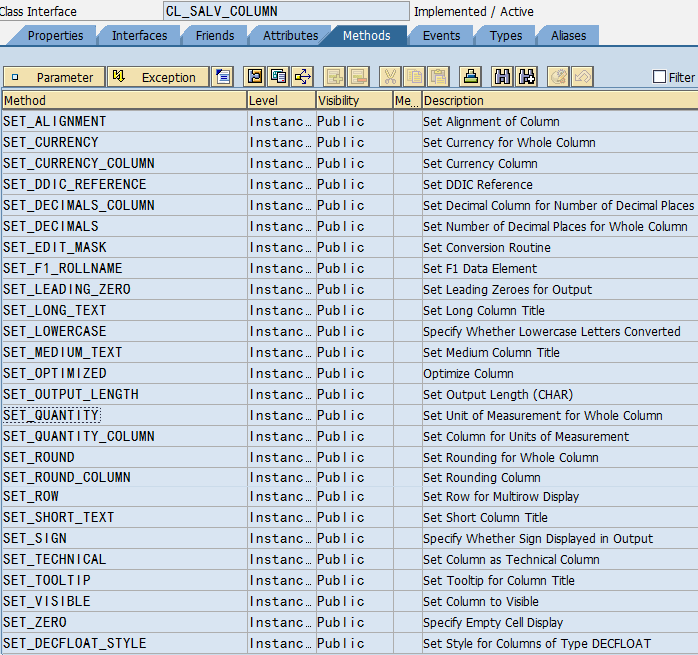Click the greyed palette icon

click(x=558, y=77)
